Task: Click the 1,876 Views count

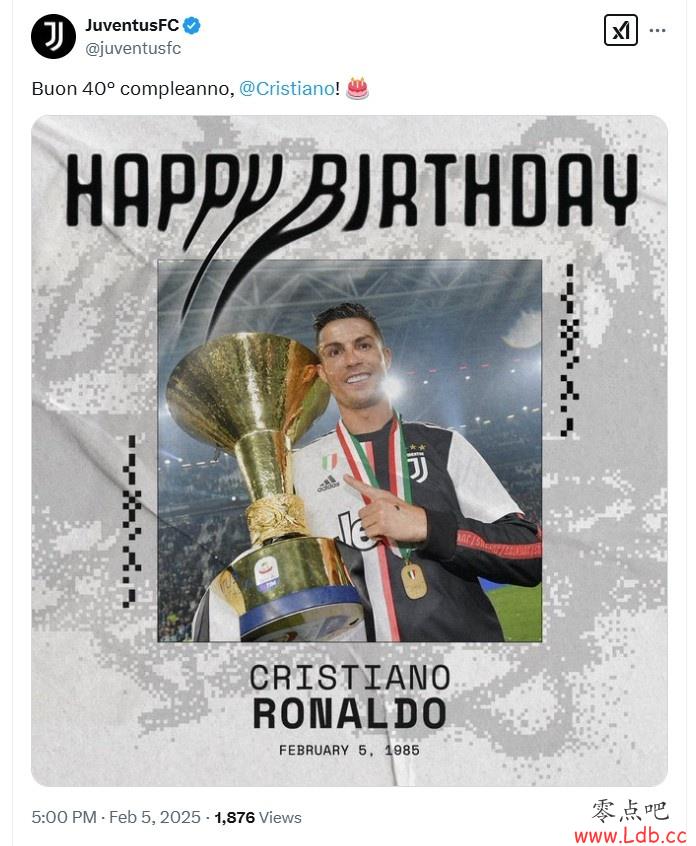Action: pyautogui.click(x=258, y=817)
